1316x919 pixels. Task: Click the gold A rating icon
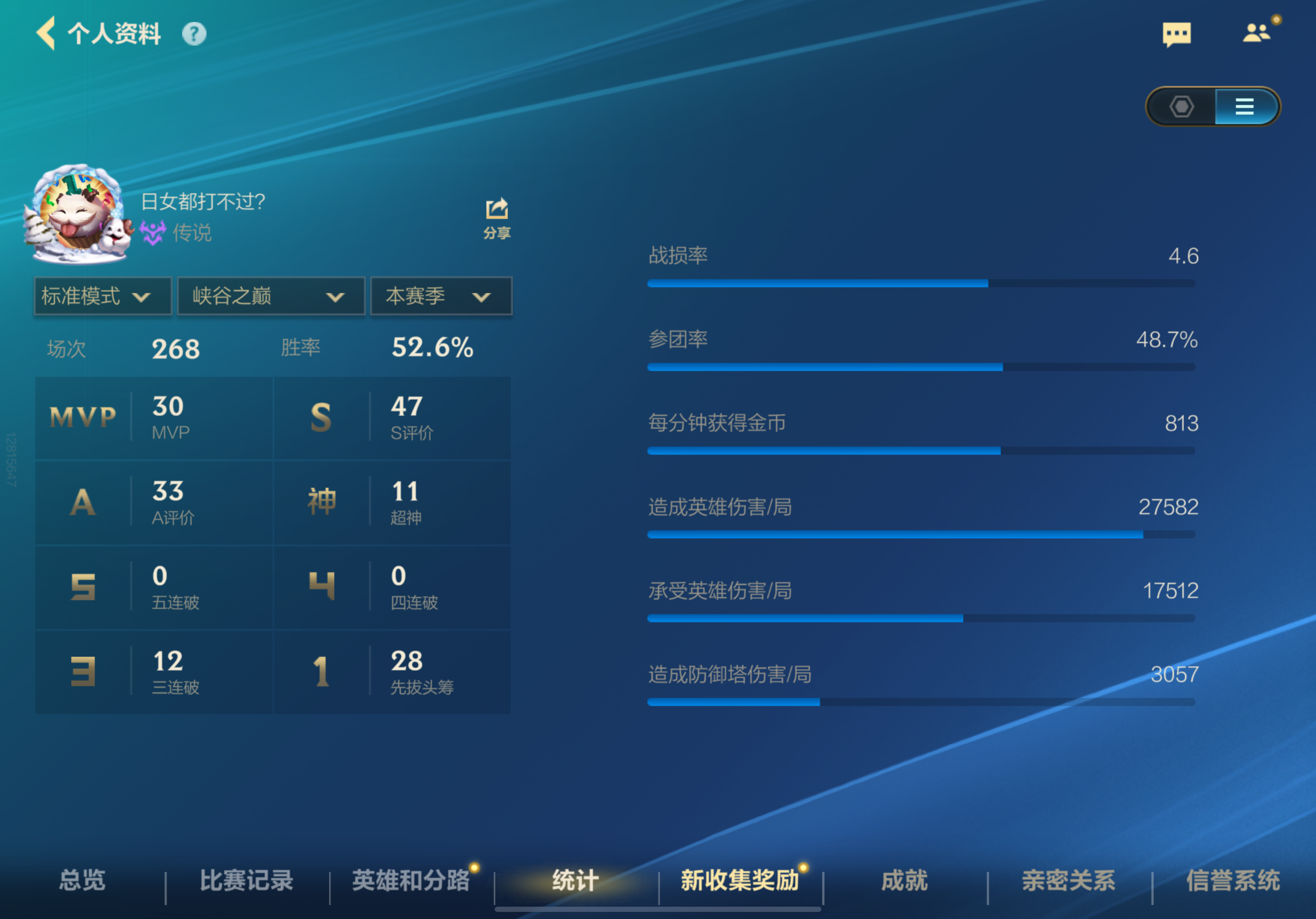82,502
